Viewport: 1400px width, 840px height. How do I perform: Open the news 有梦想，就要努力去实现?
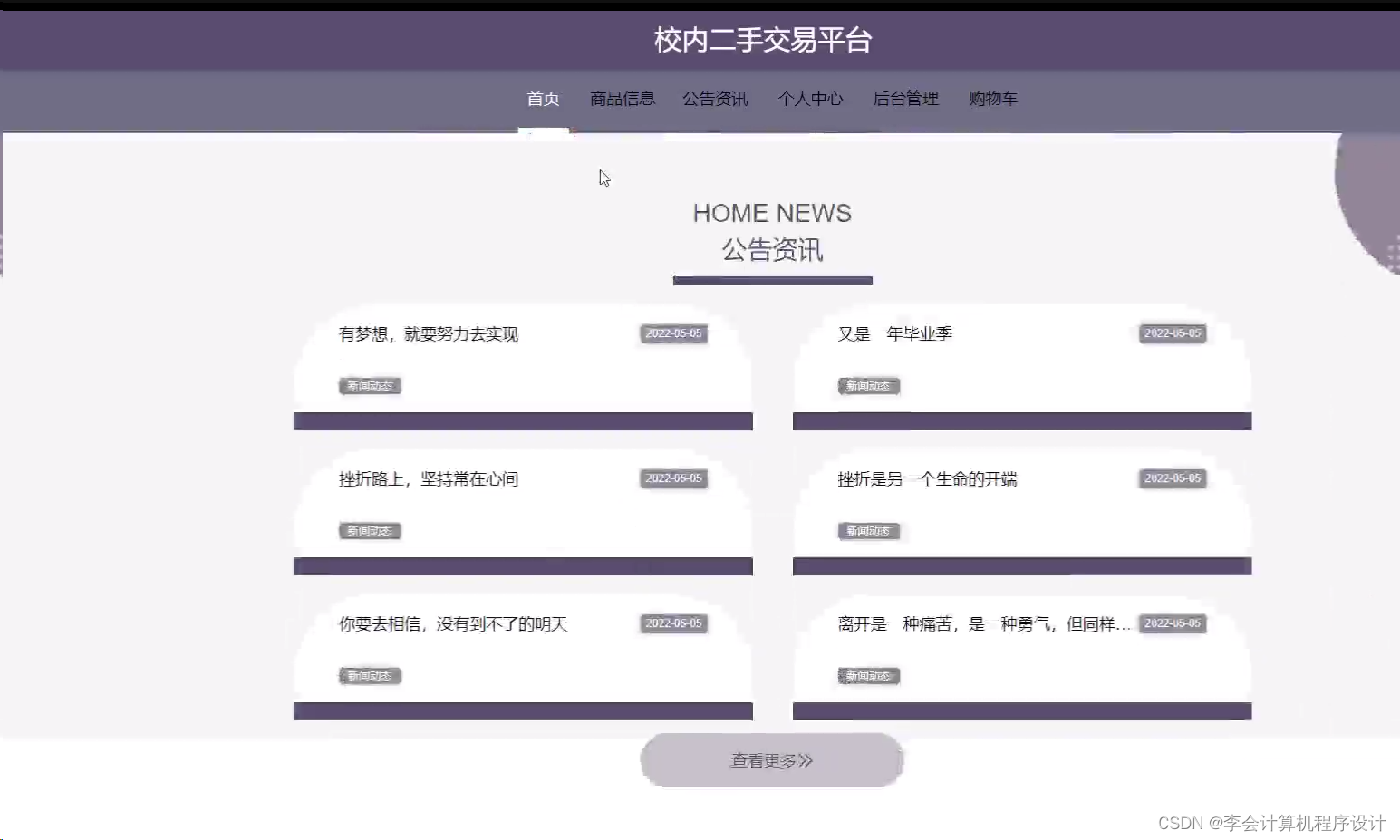click(428, 333)
